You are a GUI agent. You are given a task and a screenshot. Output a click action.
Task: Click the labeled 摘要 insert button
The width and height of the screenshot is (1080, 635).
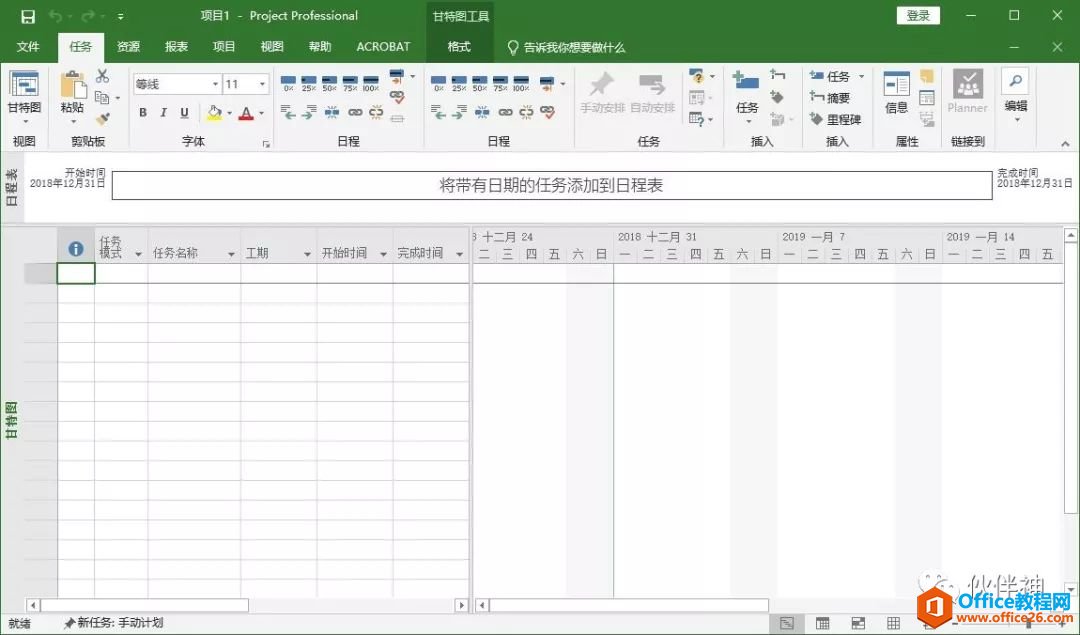(830, 97)
